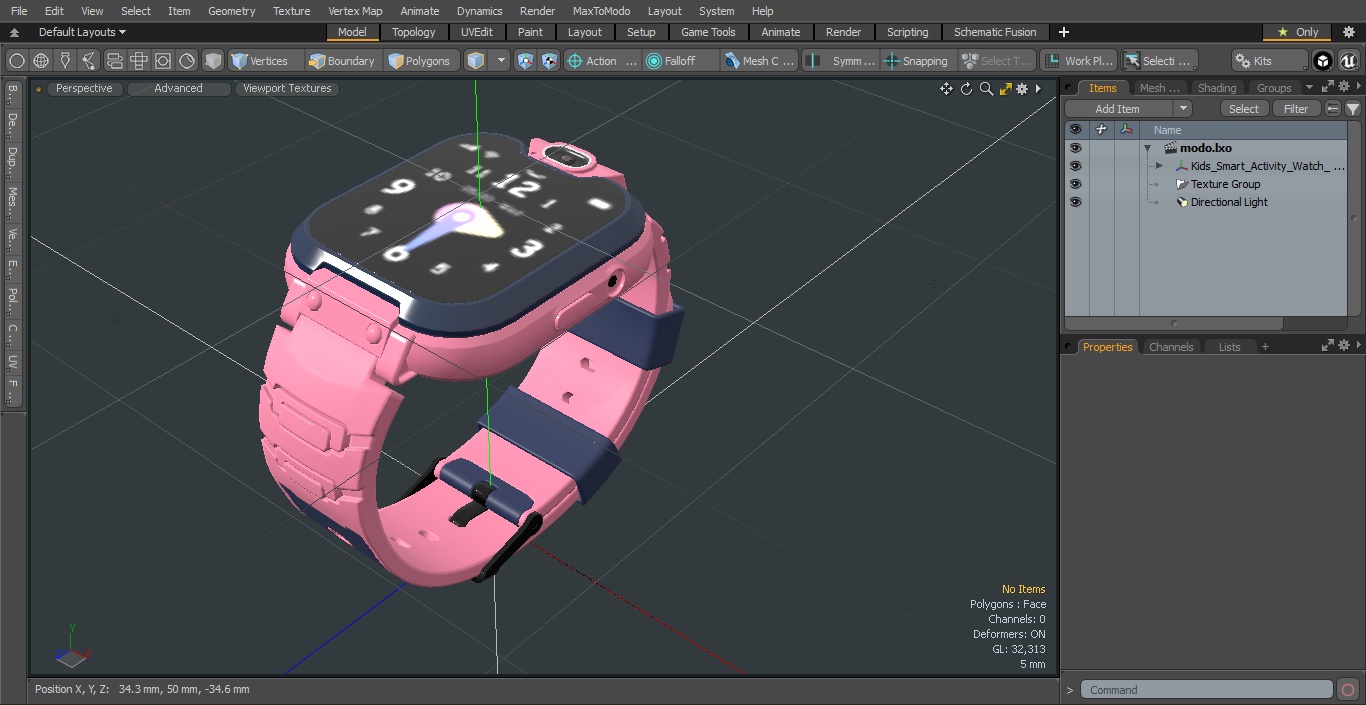
Task: Click the viewport rotate icon
Action: pos(966,89)
